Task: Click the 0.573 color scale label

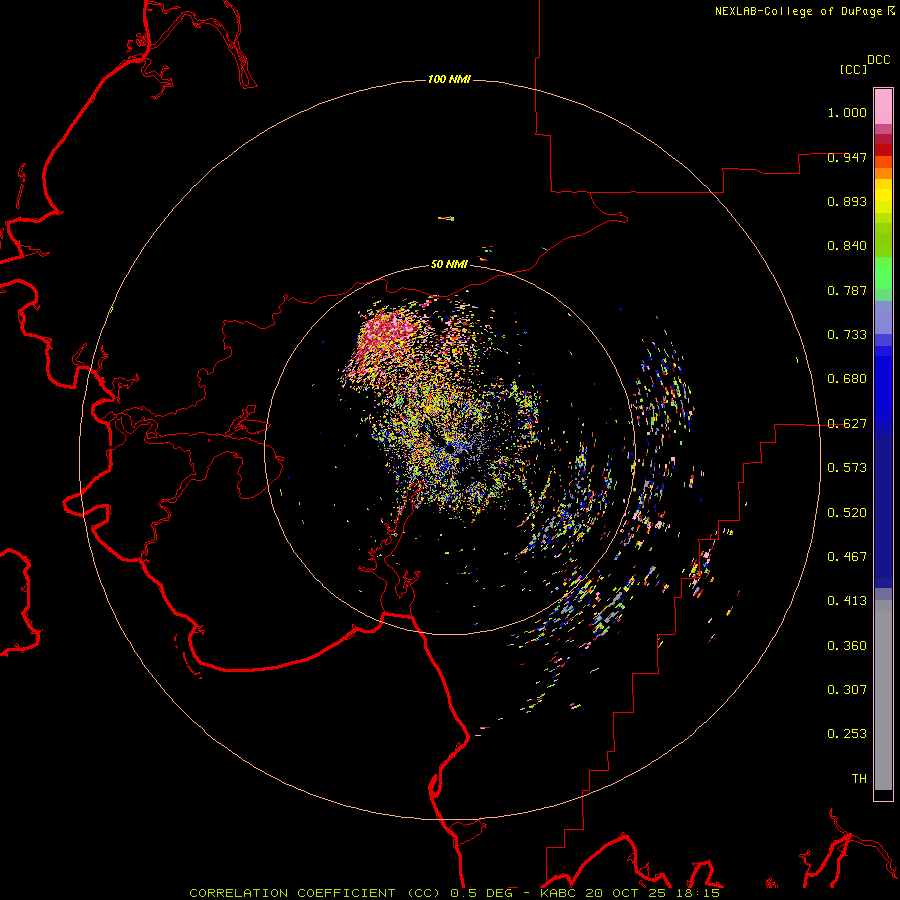Action: 847,468
